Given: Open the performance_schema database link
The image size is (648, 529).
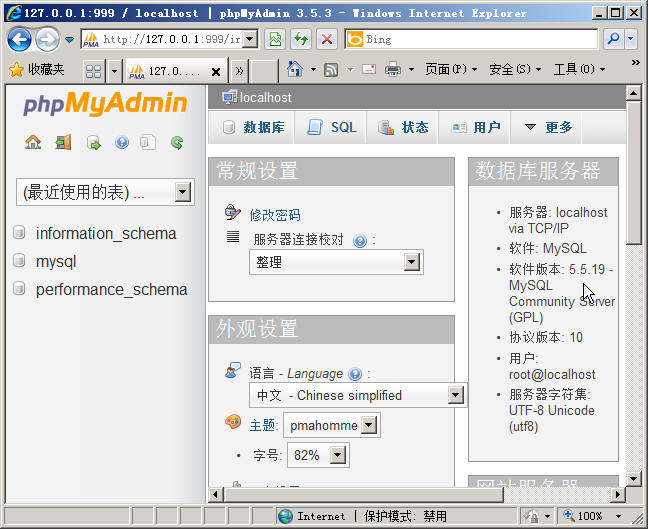Looking at the screenshot, I should tap(111, 290).
